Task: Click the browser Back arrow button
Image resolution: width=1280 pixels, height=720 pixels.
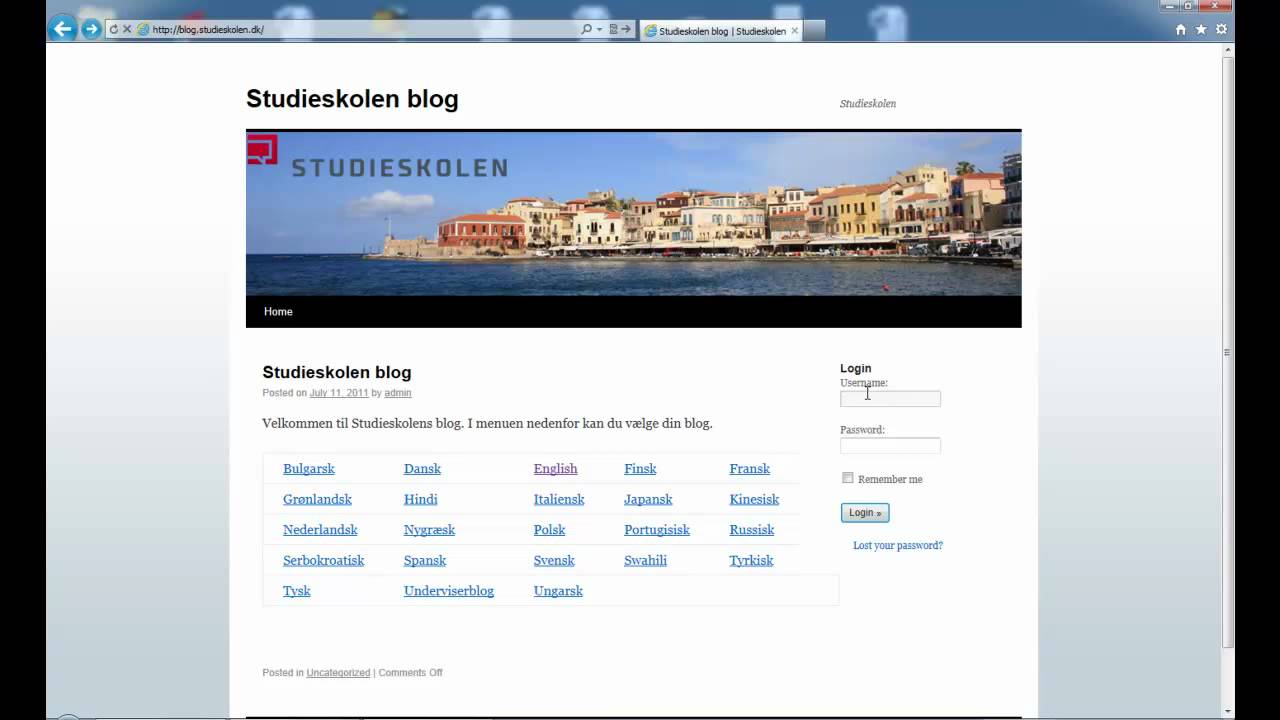Action: [62, 29]
